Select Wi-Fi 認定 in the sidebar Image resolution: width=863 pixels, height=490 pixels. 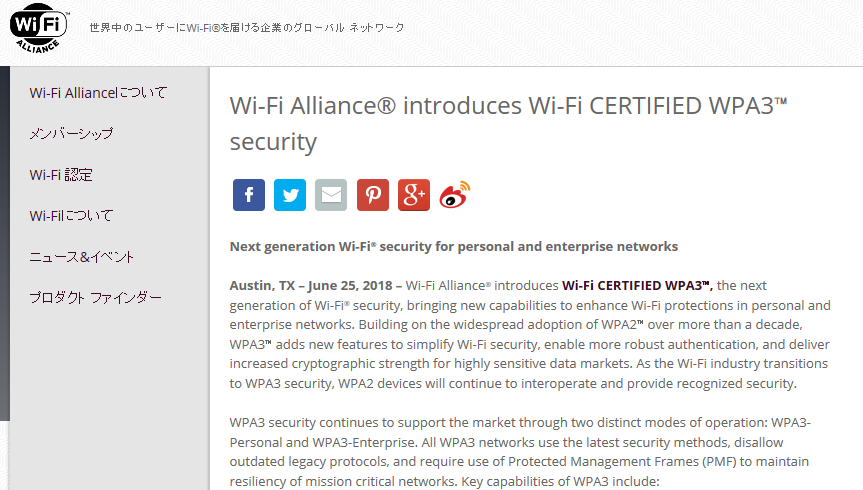[x=61, y=175]
